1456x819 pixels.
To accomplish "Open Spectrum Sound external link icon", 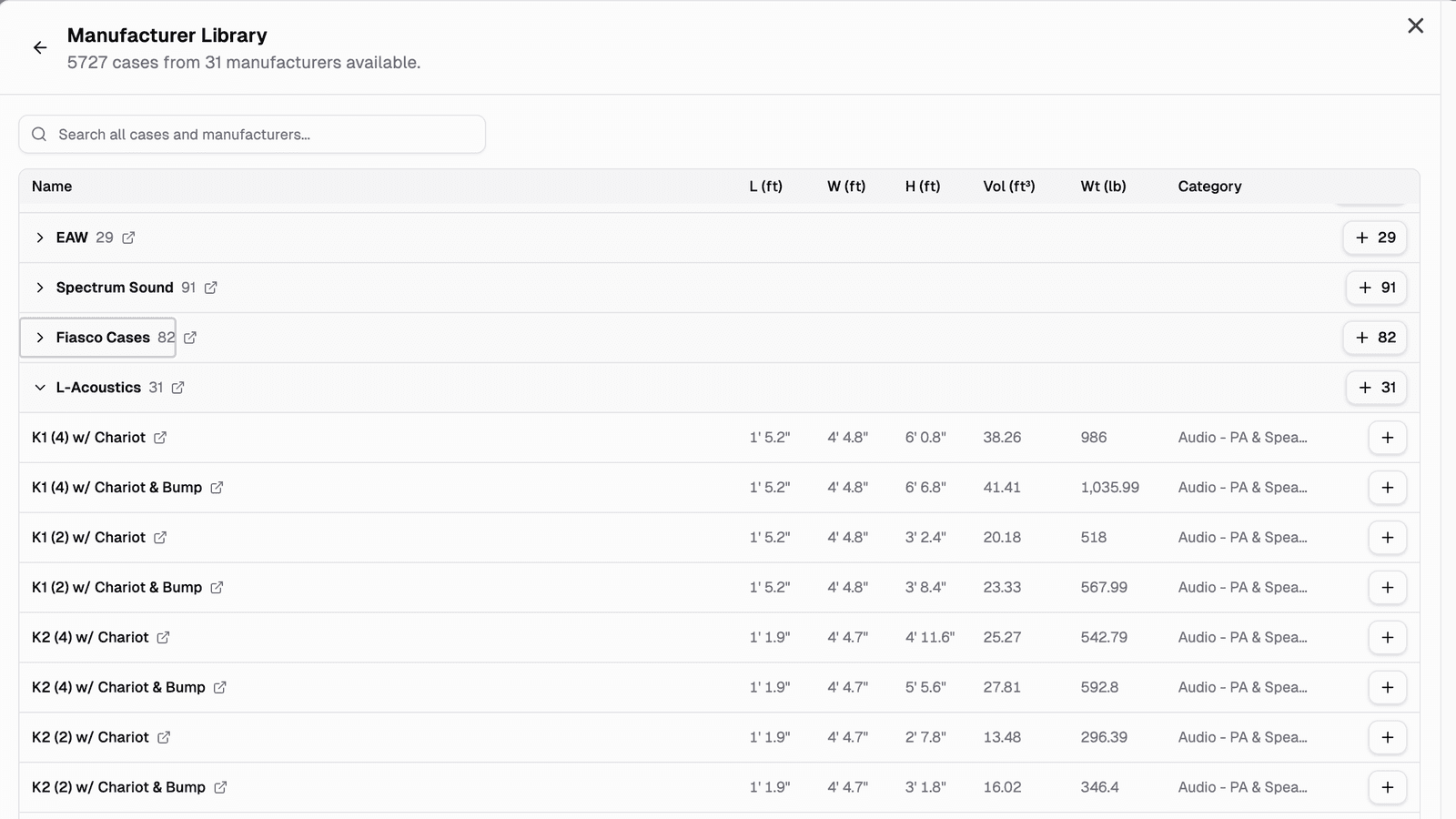I will pyautogui.click(x=211, y=288).
